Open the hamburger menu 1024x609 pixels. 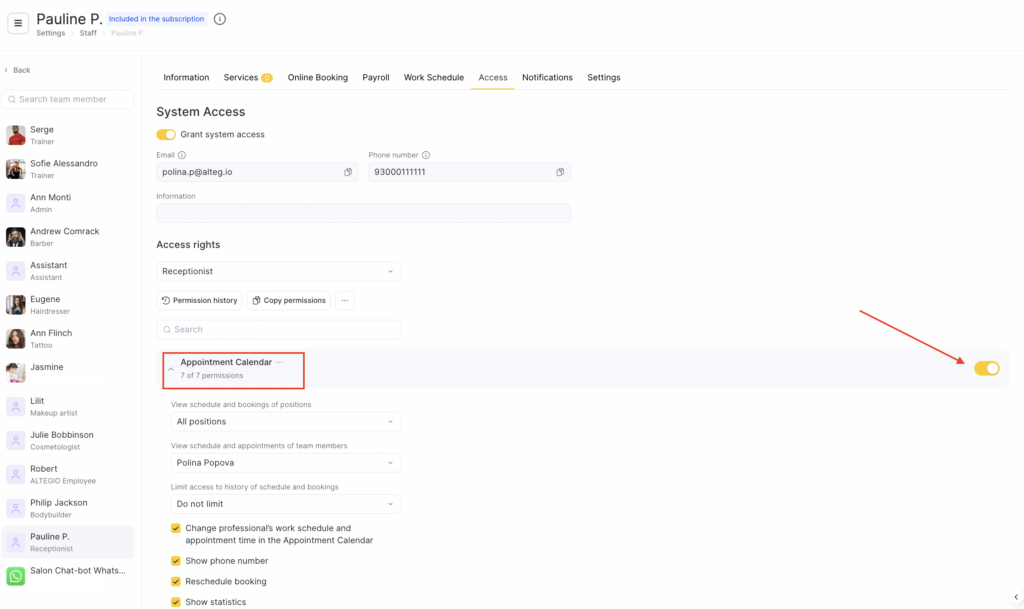18,25
